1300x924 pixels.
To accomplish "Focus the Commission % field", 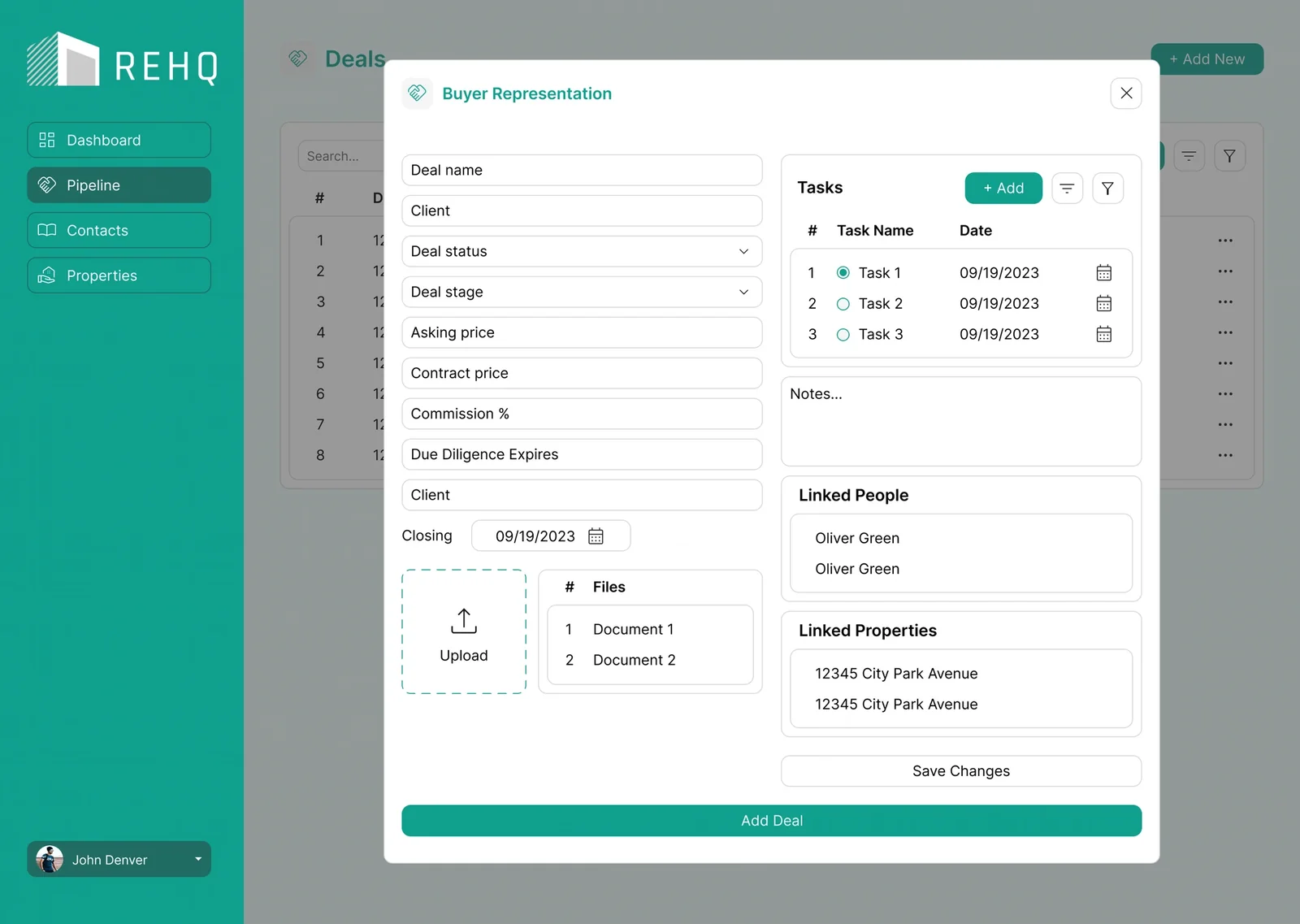I will coord(582,414).
